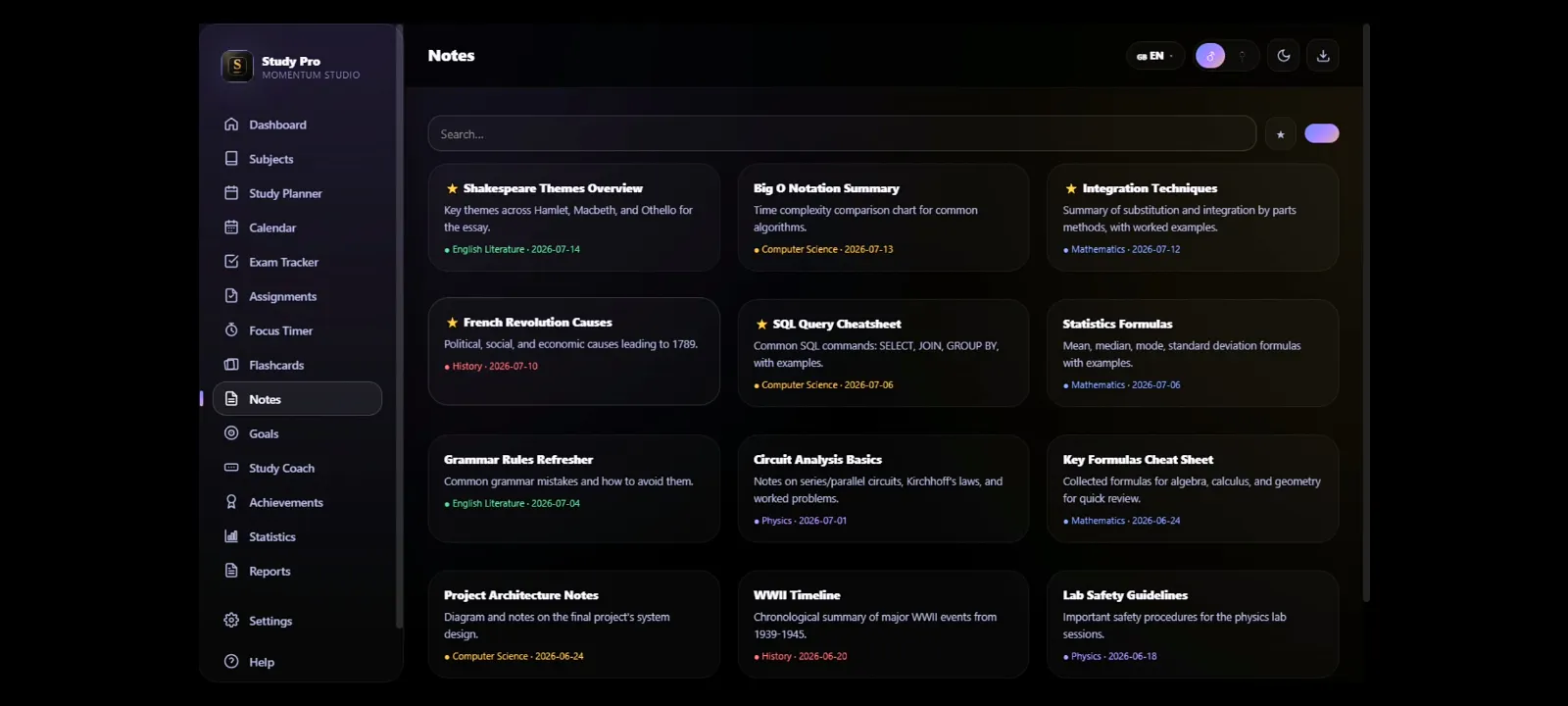
Task: Go to Study Planner calendar icon
Action: 231,193
